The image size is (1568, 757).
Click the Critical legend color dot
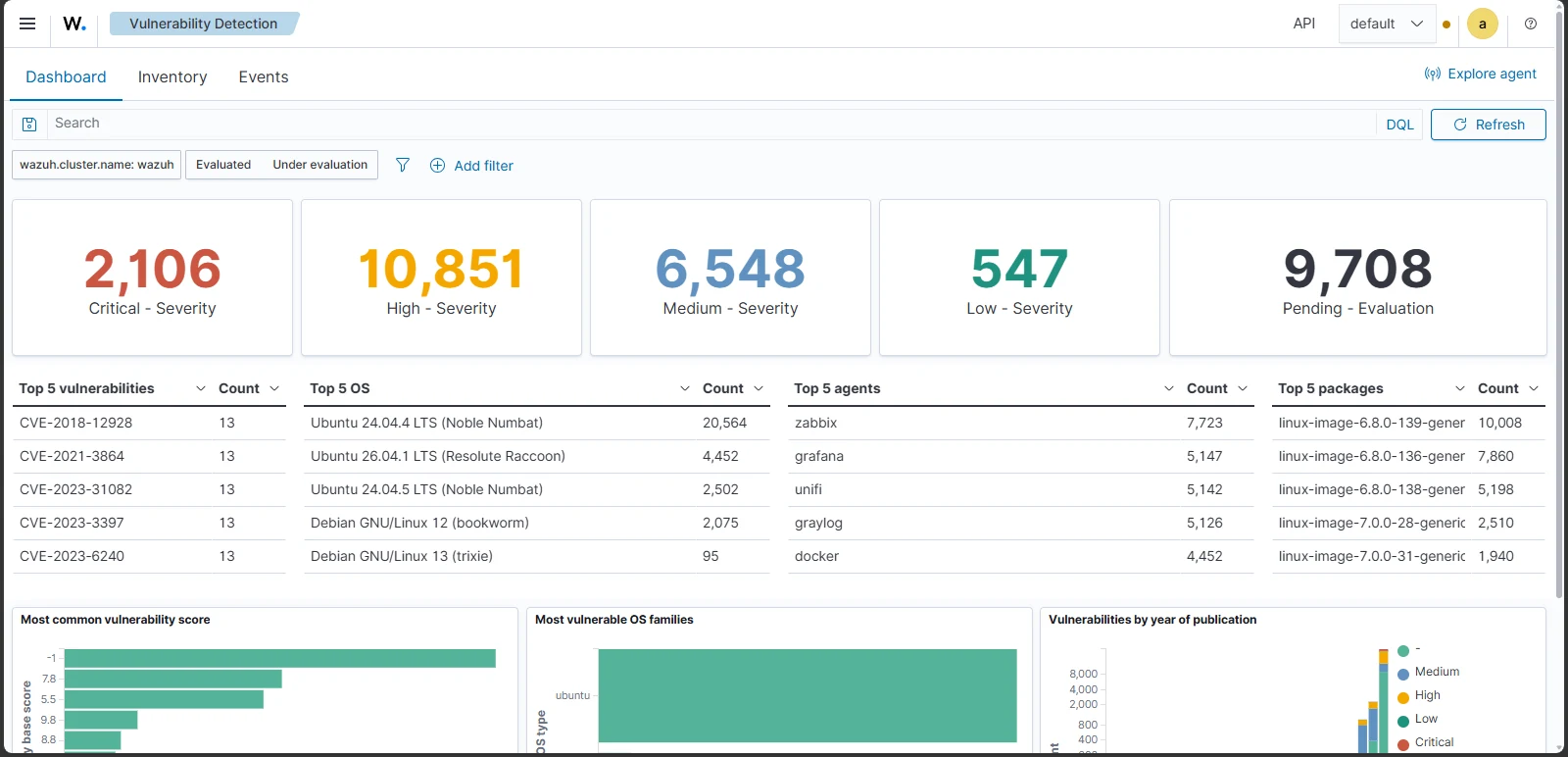pyautogui.click(x=1403, y=744)
